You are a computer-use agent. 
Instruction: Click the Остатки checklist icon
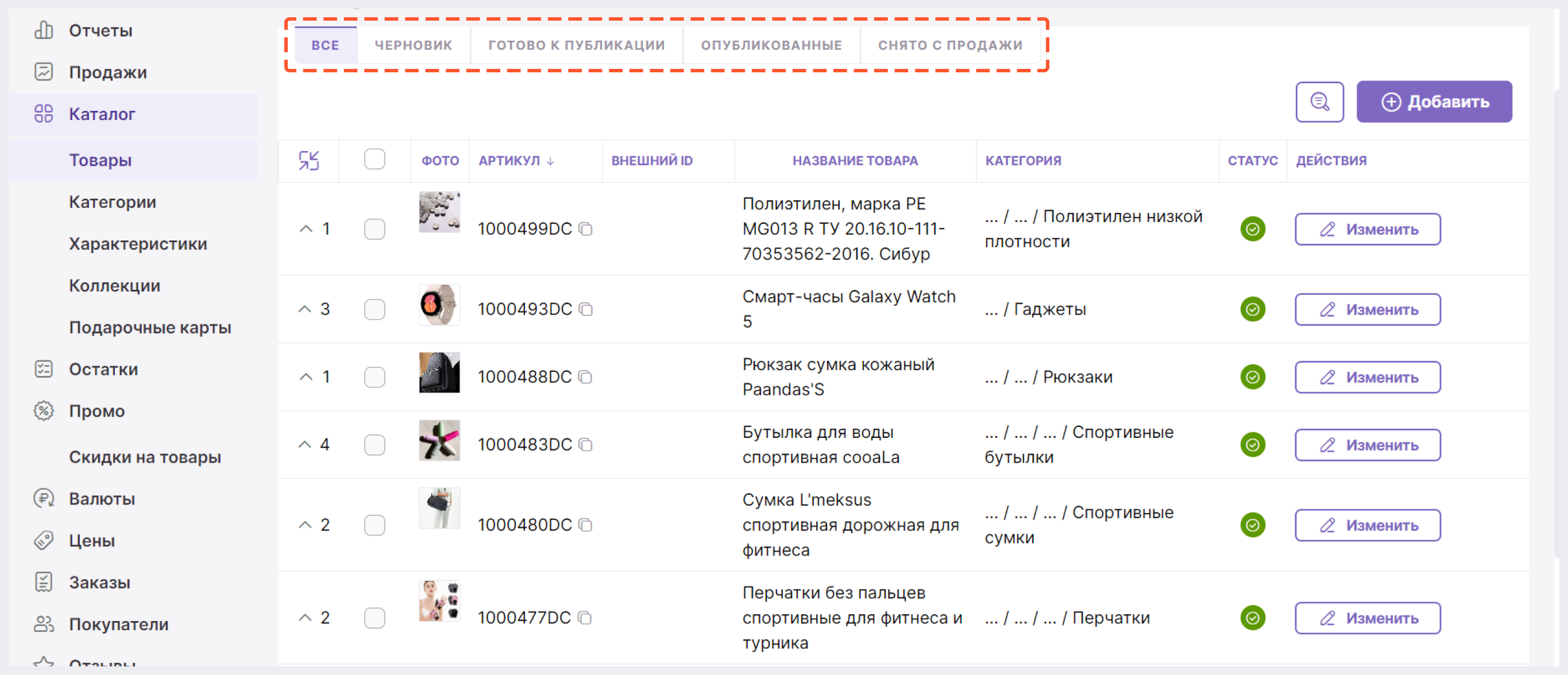(x=44, y=369)
